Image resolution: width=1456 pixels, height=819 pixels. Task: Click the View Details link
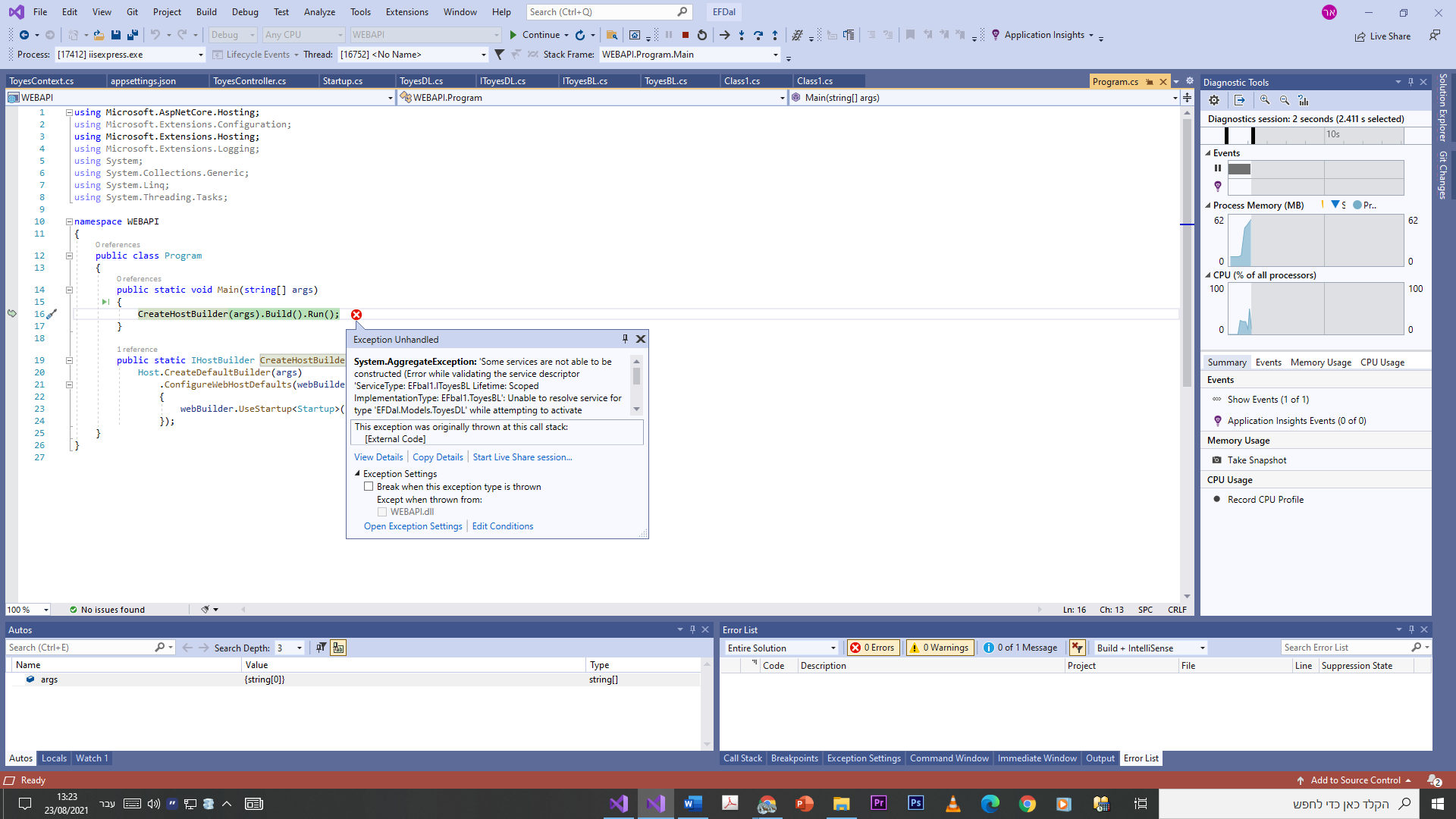(x=378, y=457)
